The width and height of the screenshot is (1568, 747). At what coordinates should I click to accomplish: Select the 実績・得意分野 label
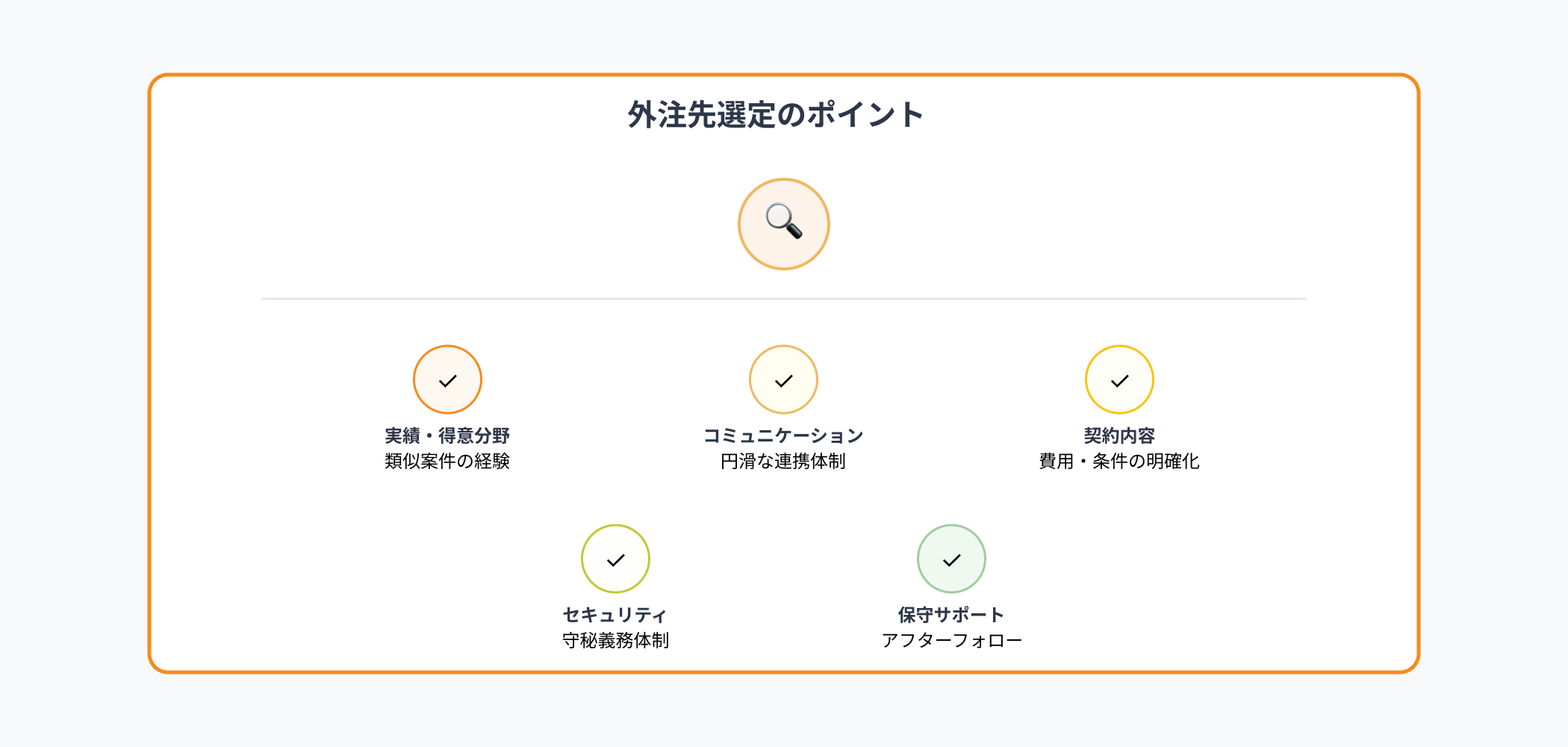coord(447,436)
